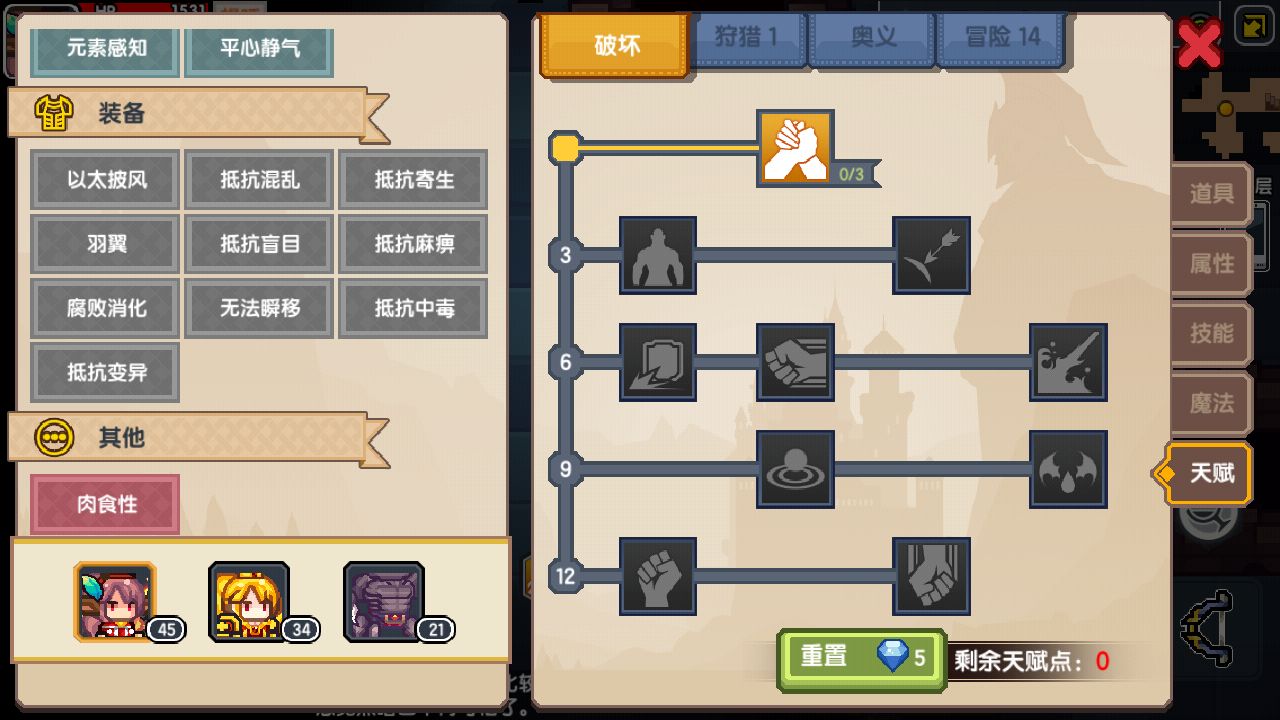Open the 奥义 tab
This screenshot has width=1280, height=720.
coord(873,38)
